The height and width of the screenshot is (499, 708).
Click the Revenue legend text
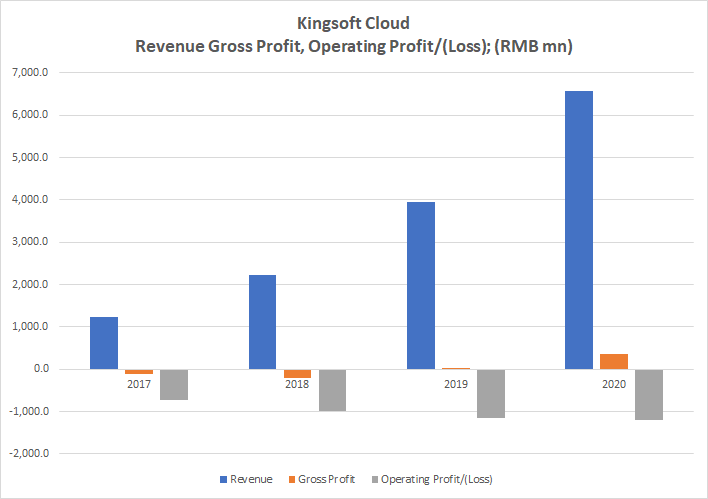point(251,480)
